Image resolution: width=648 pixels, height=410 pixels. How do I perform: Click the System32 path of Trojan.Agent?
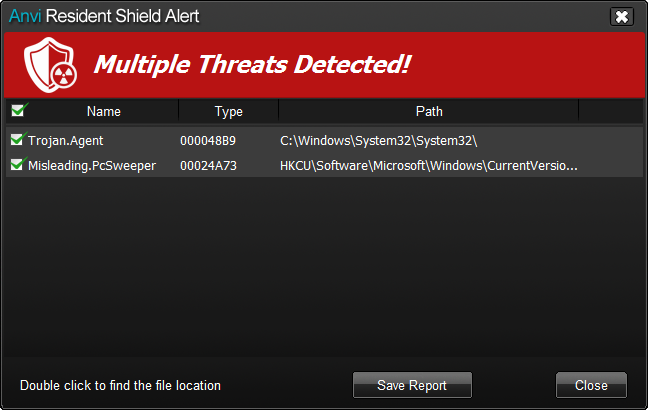pos(379,141)
